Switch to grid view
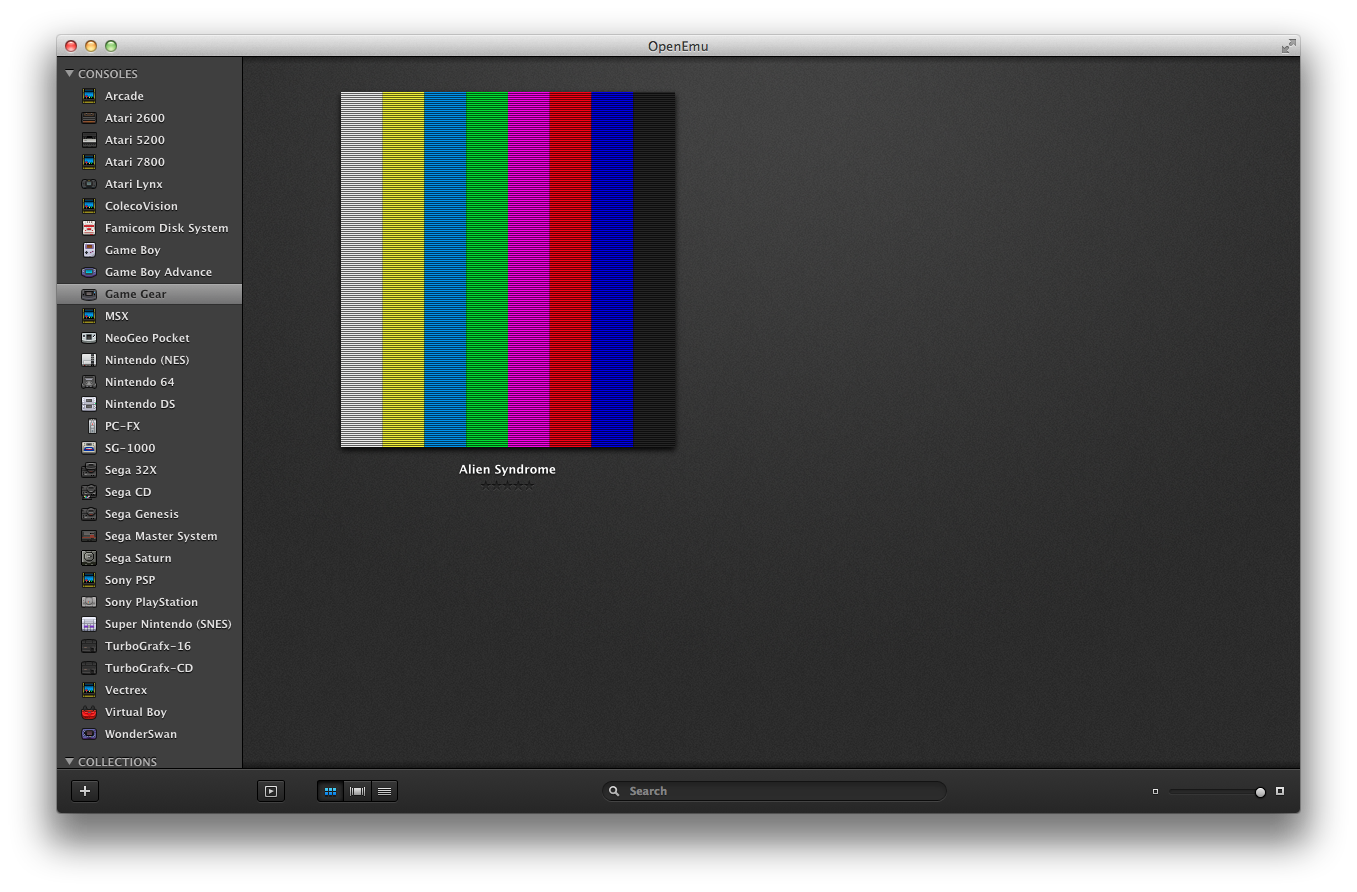Image resolution: width=1357 pixels, height=892 pixels. click(x=331, y=791)
